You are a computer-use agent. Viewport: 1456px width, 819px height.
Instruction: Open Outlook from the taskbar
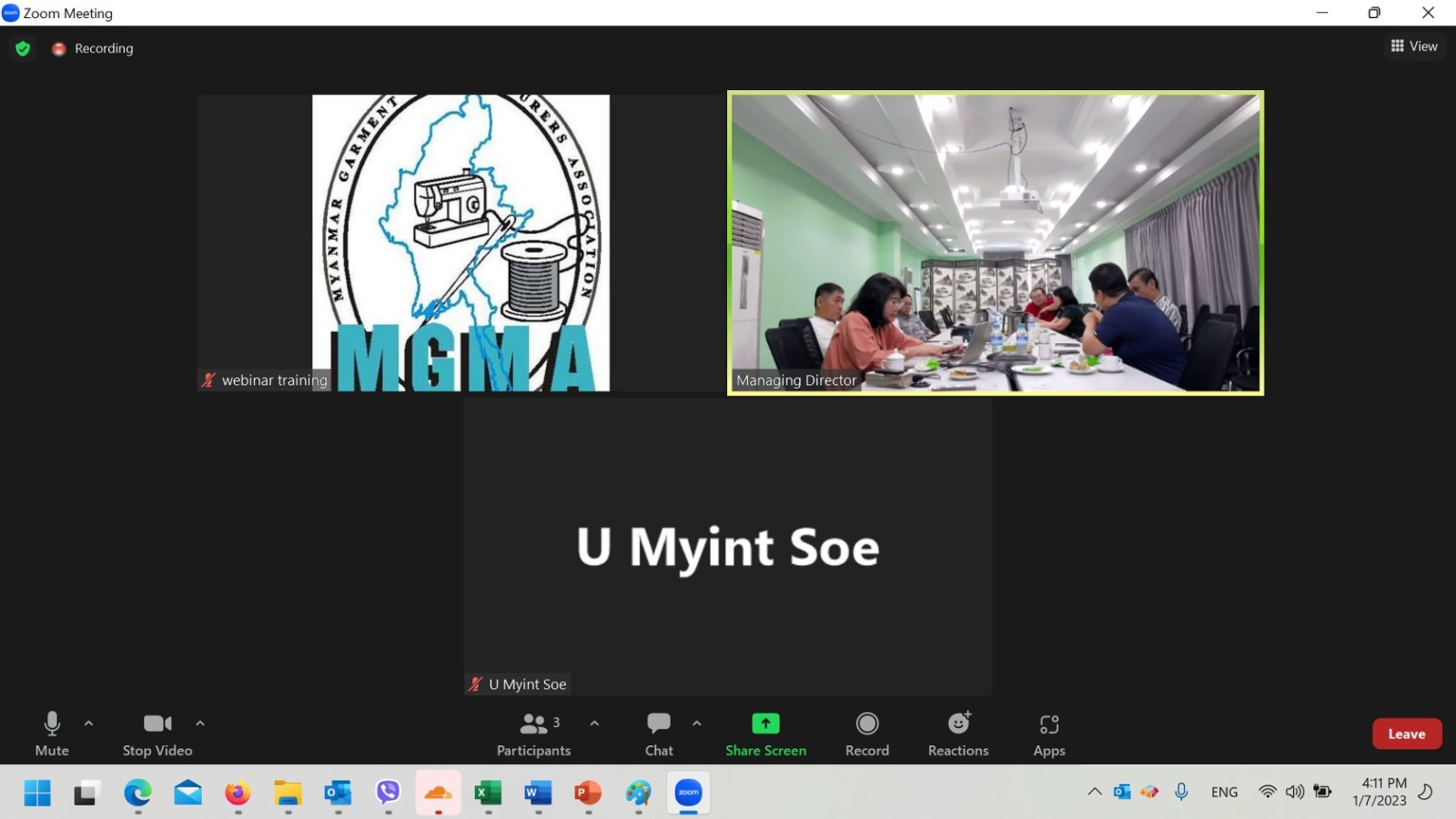tap(339, 794)
